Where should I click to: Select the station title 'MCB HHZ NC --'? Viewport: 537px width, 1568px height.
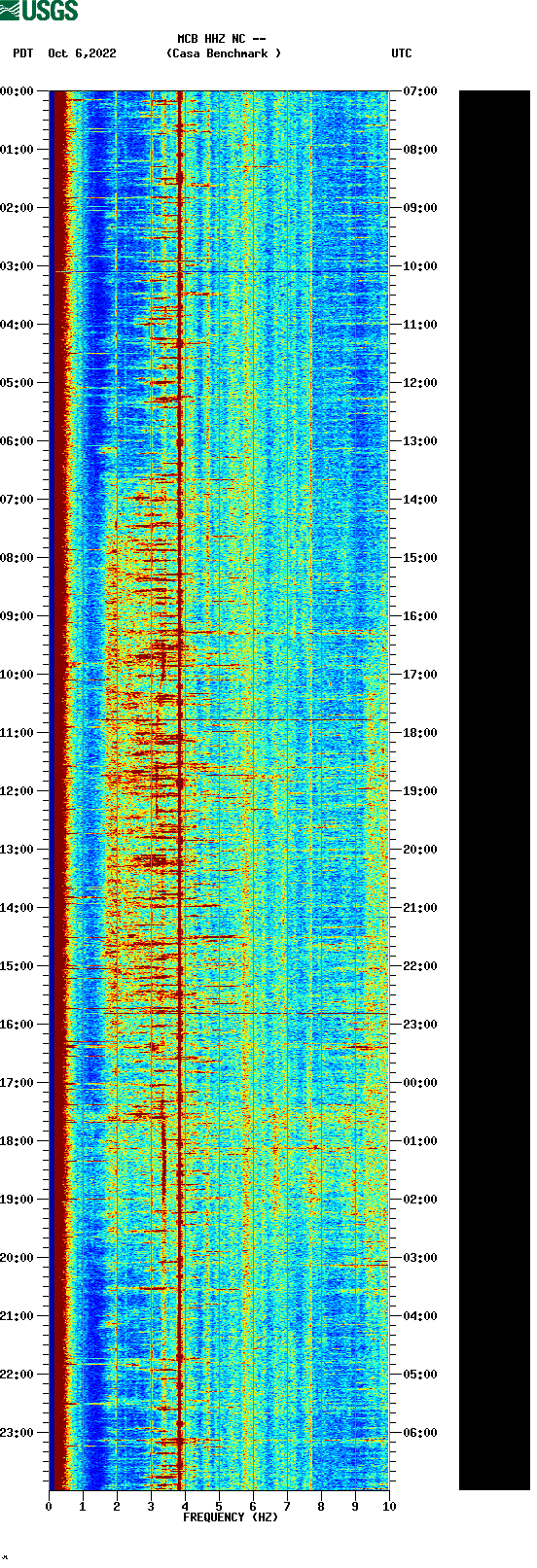(x=222, y=40)
